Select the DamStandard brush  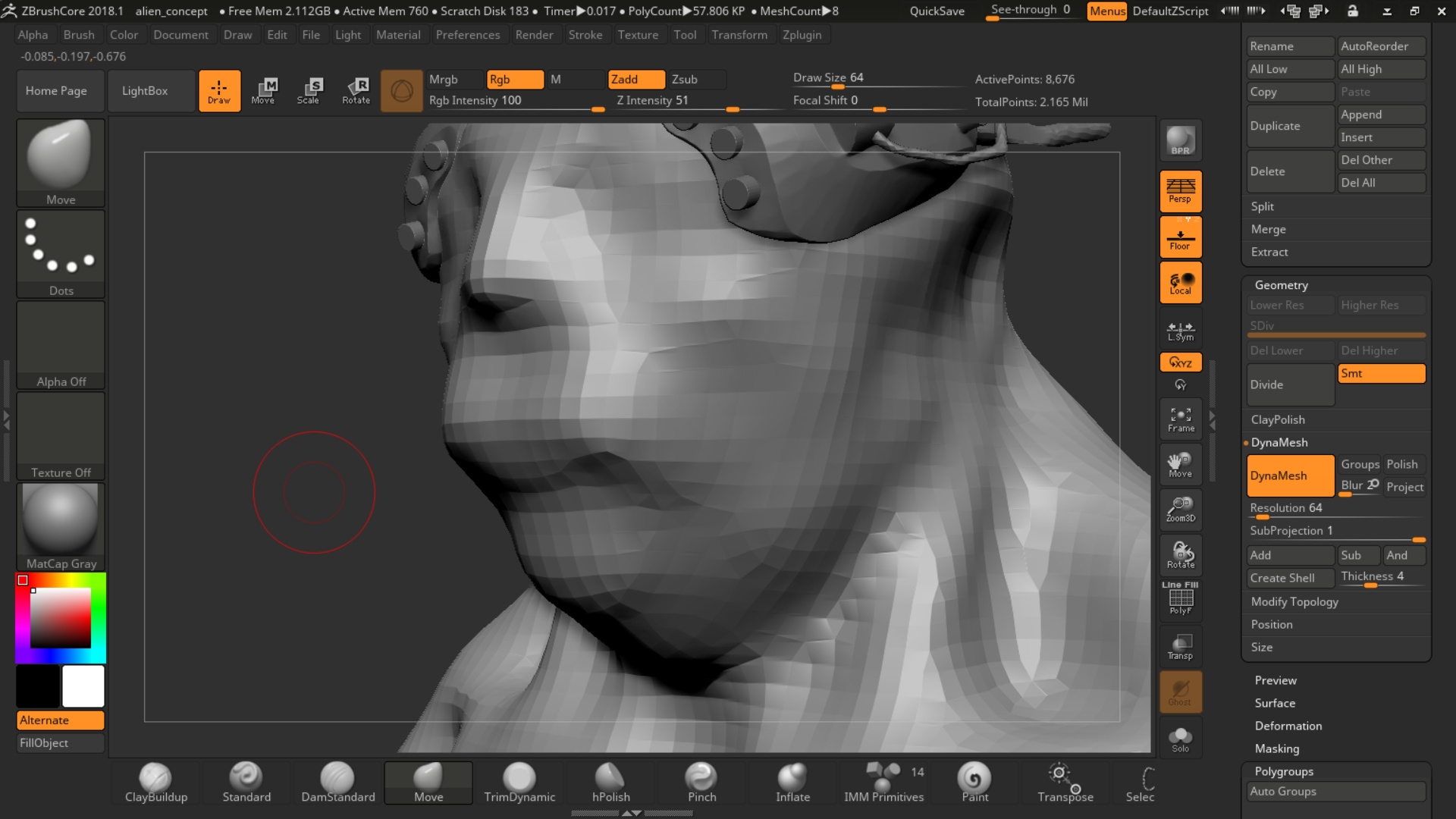[x=338, y=783]
